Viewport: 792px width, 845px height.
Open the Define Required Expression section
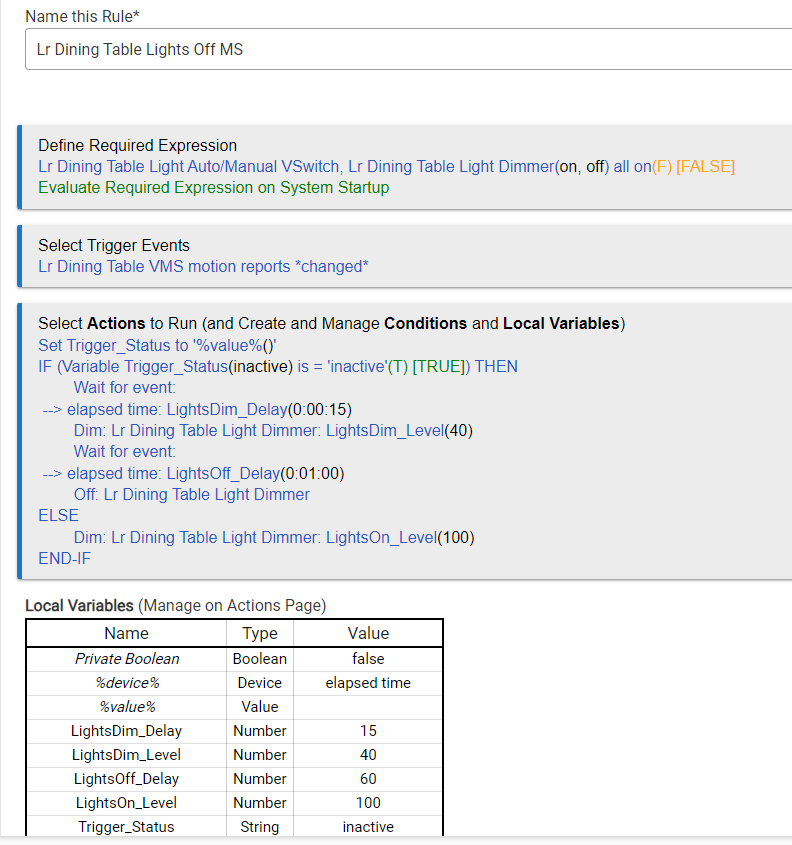pos(137,145)
